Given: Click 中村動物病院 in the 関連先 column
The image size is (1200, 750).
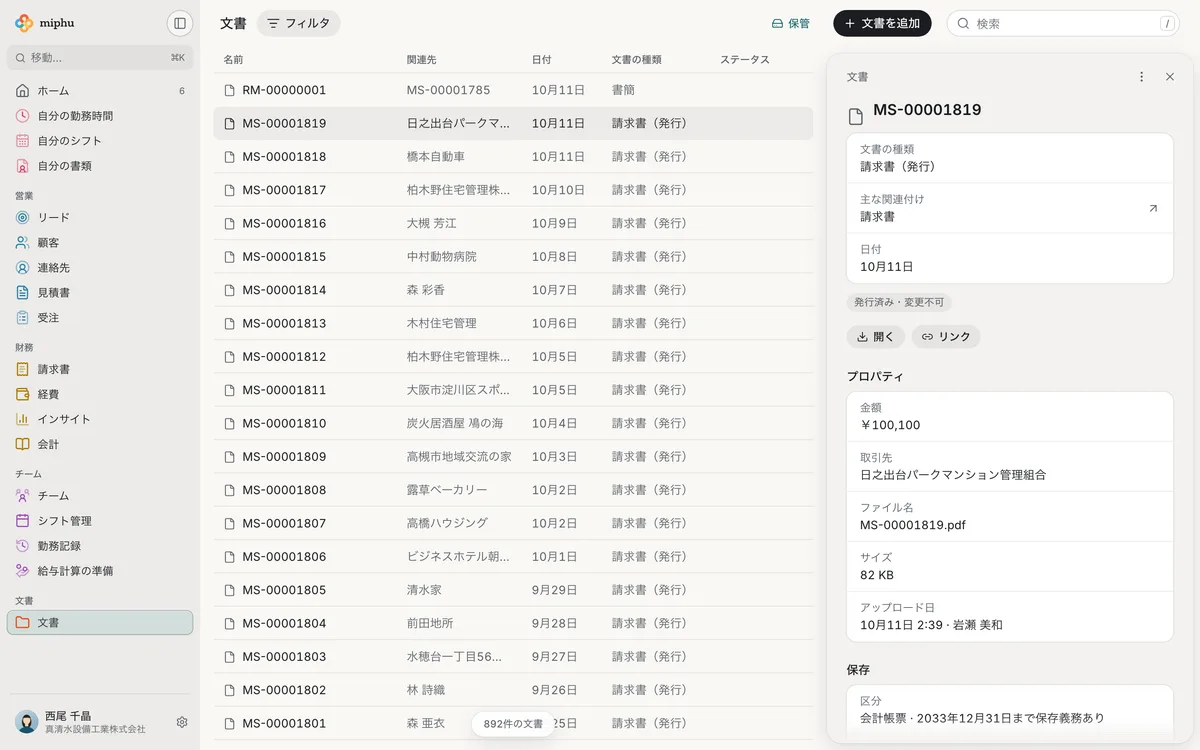Looking at the screenshot, I should 442,257.
